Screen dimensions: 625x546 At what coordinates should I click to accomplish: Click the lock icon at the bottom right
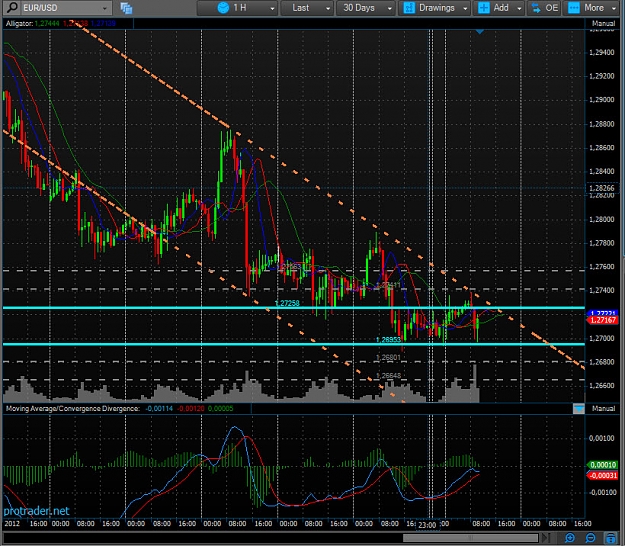610,538
